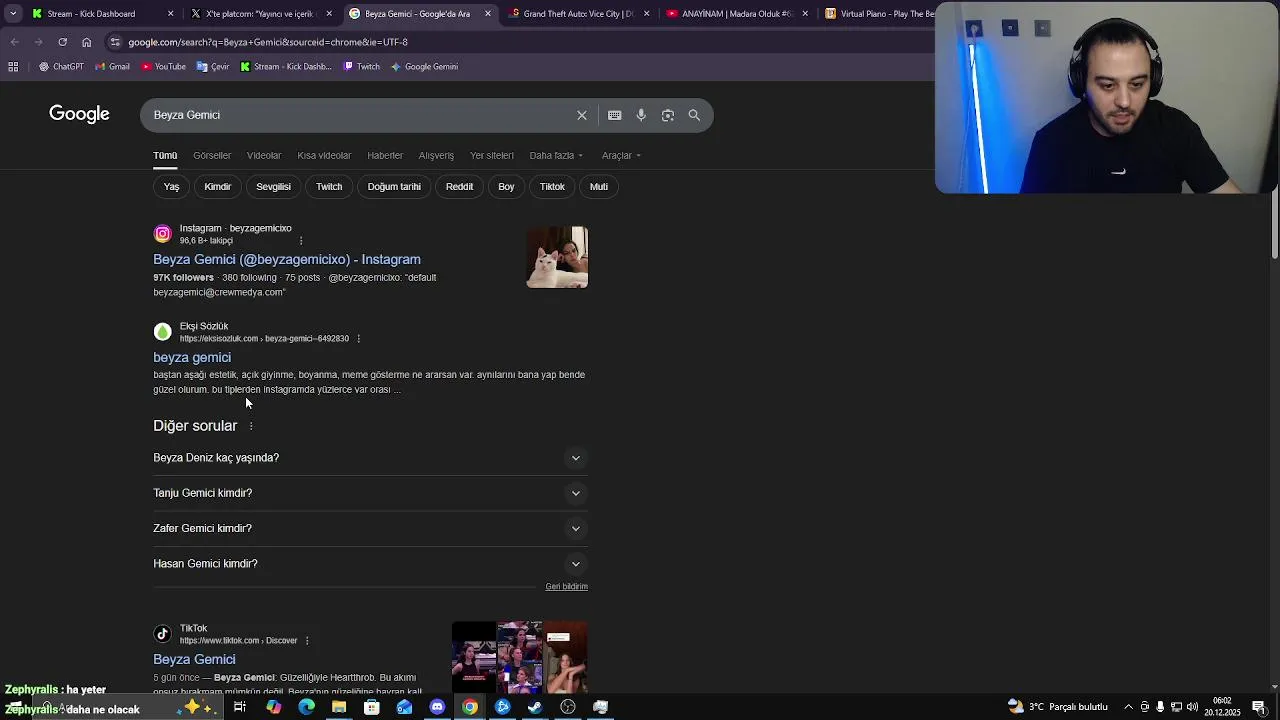The width and height of the screenshot is (1280, 720).
Task: Open the Beyza Gemici Instagram result link
Action: pyautogui.click(x=287, y=260)
